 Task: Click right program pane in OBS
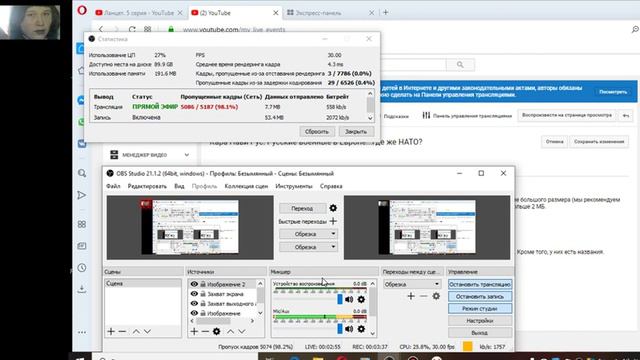[427, 227]
